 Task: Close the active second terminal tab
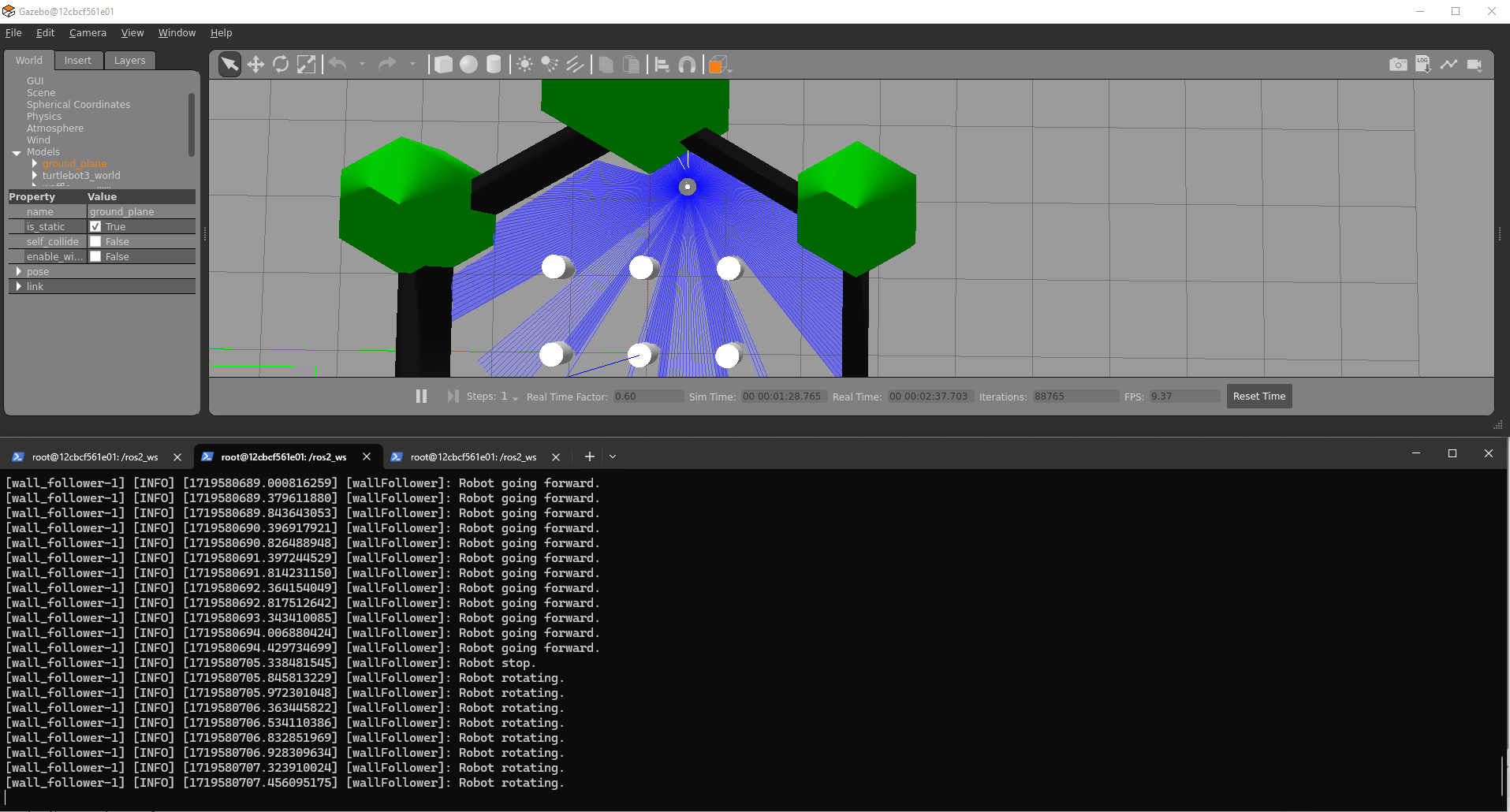pos(367,456)
